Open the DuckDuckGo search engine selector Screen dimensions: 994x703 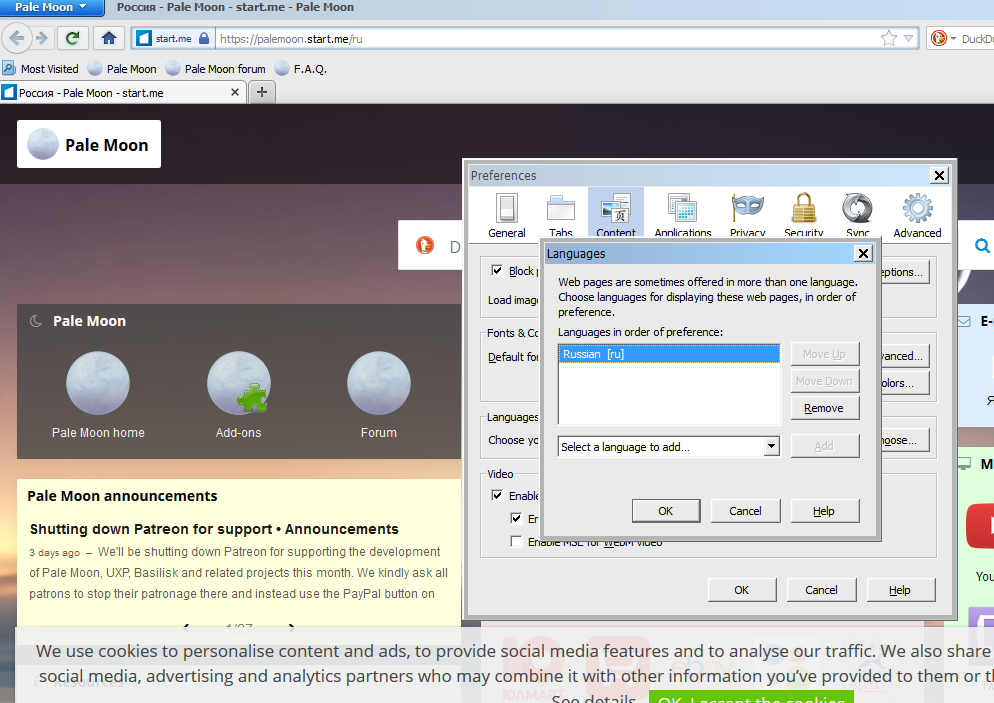[x=943, y=39]
